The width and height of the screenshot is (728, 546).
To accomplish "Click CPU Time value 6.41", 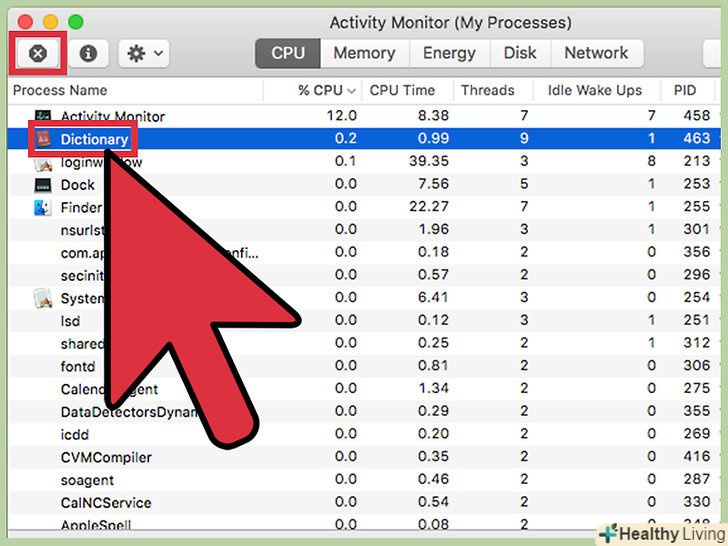I will [x=433, y=298].
